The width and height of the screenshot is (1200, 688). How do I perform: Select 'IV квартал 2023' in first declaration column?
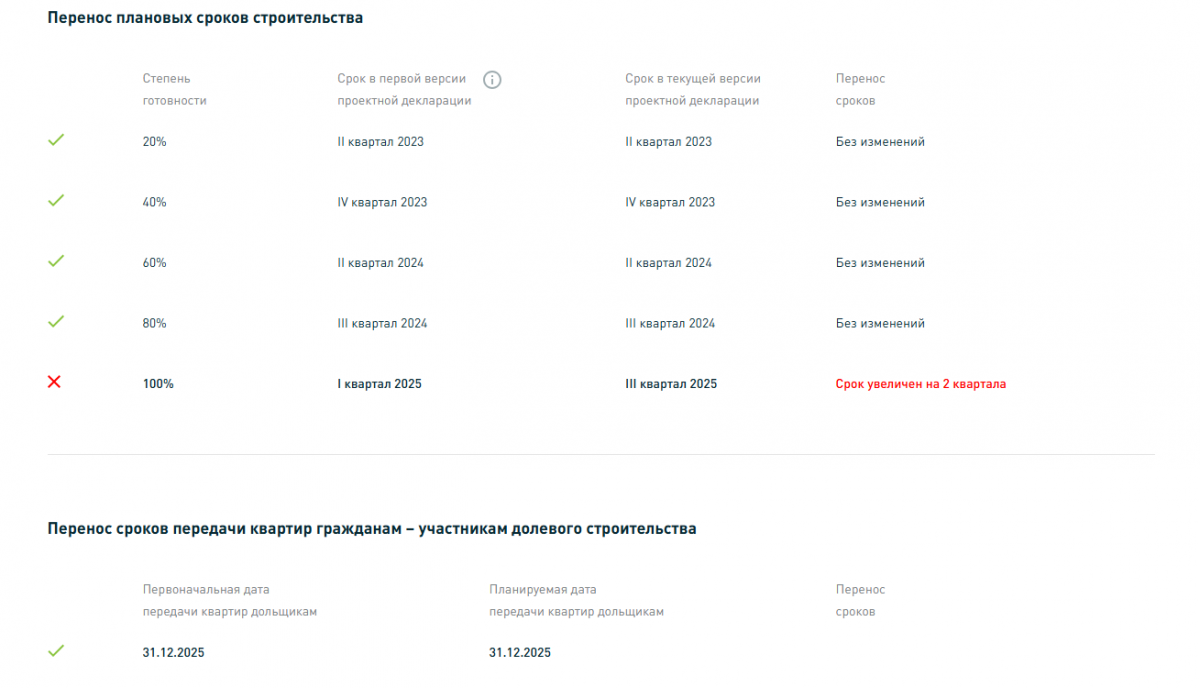pos(382,202)
